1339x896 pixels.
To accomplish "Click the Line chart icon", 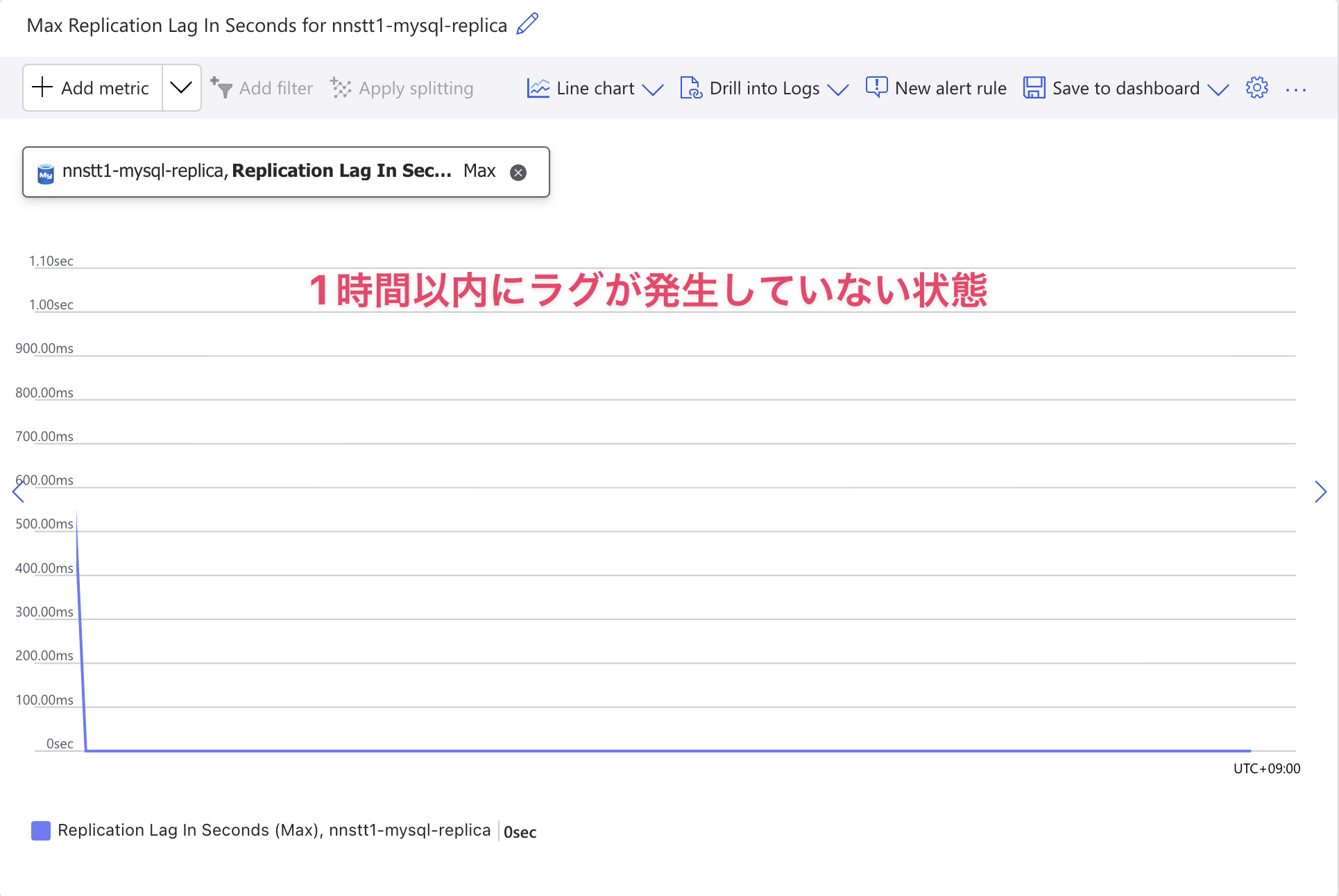I will [x=538, y=87].
